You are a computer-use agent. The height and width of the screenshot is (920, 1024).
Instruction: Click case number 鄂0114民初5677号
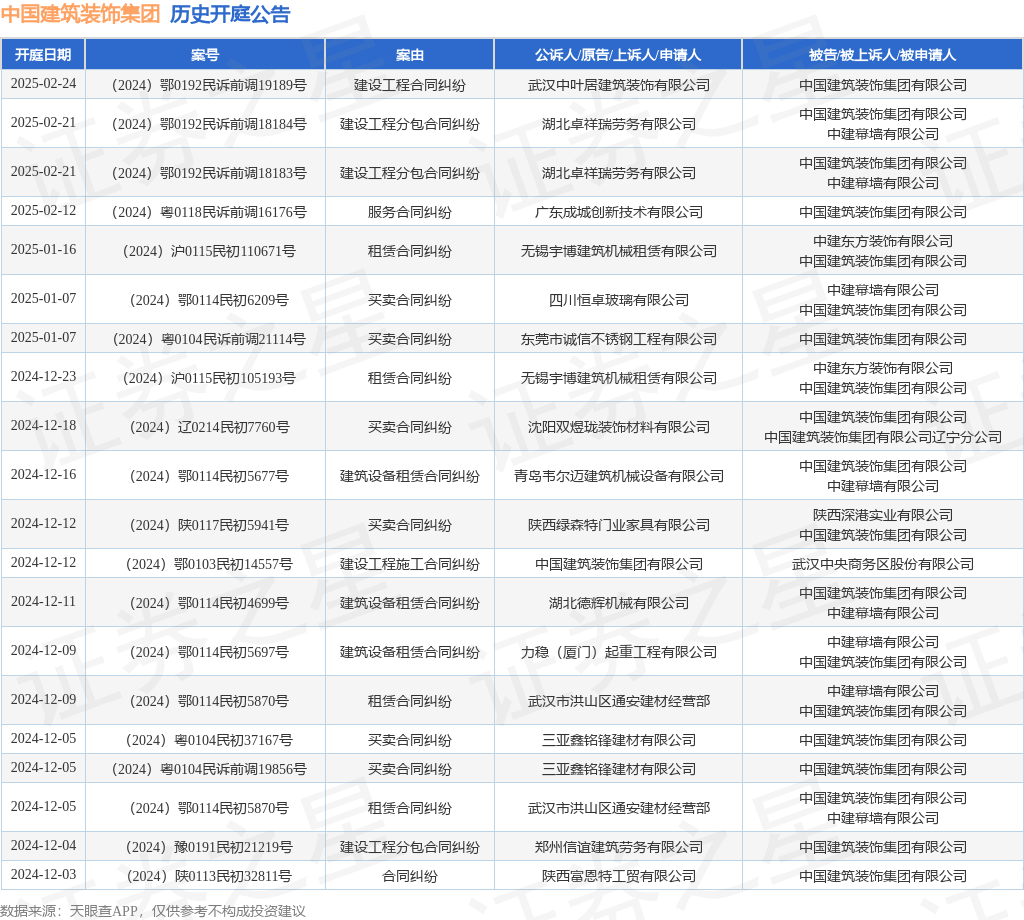(209, 477)
